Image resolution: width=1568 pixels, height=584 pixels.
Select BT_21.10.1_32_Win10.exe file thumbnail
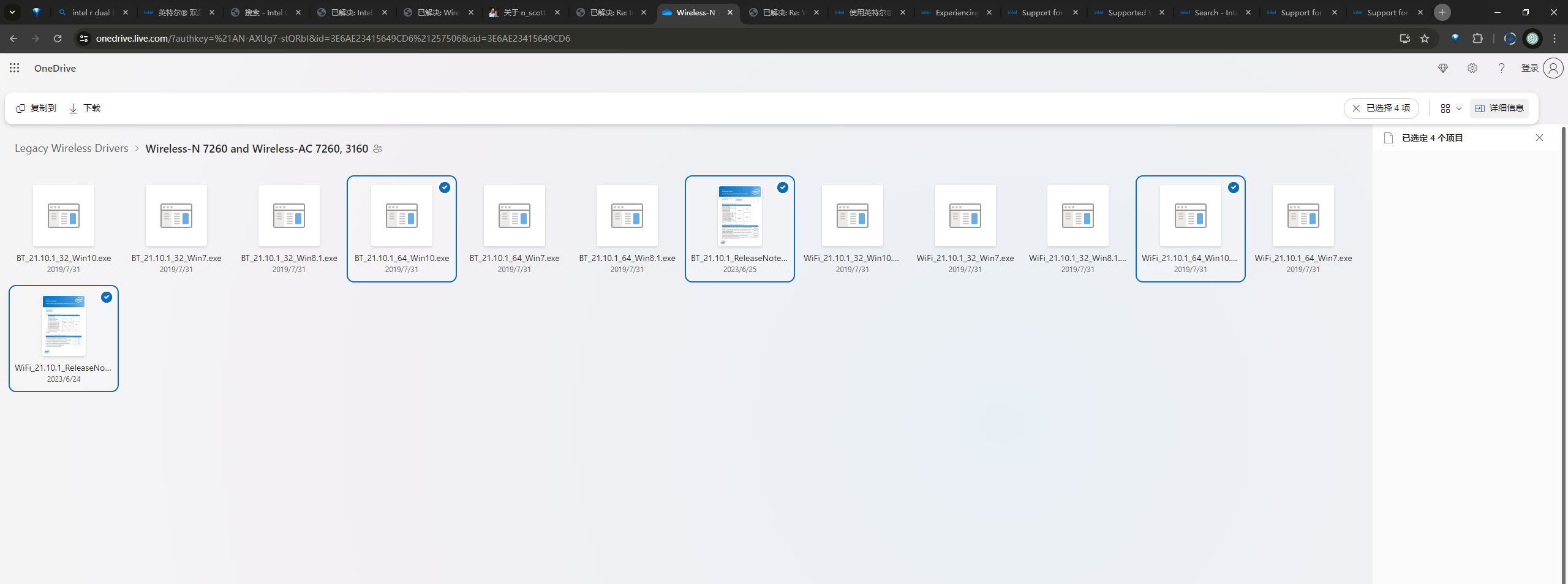click(x=64, y=216)
